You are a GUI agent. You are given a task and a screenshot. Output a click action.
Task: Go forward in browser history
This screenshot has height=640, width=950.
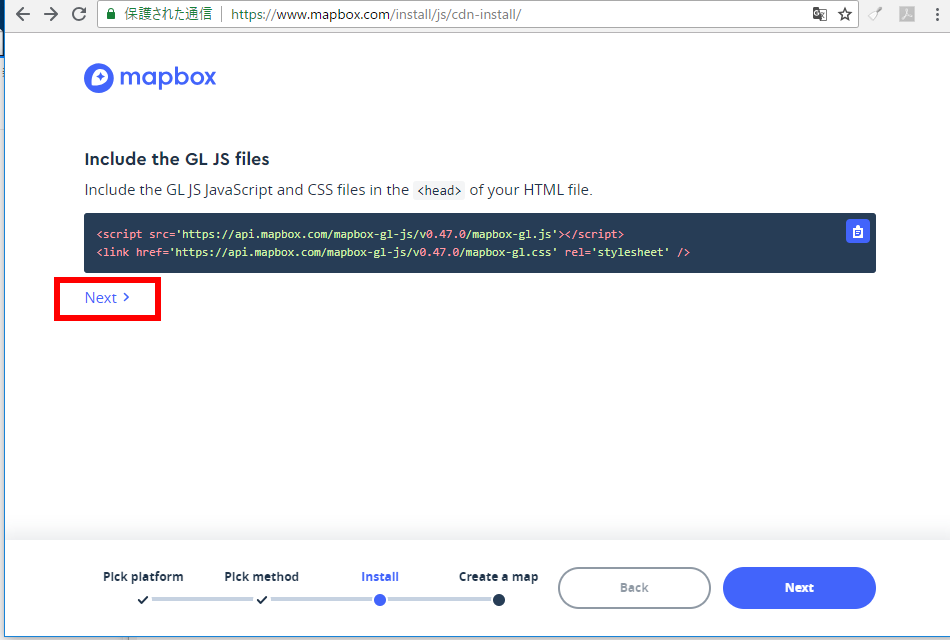51,14
